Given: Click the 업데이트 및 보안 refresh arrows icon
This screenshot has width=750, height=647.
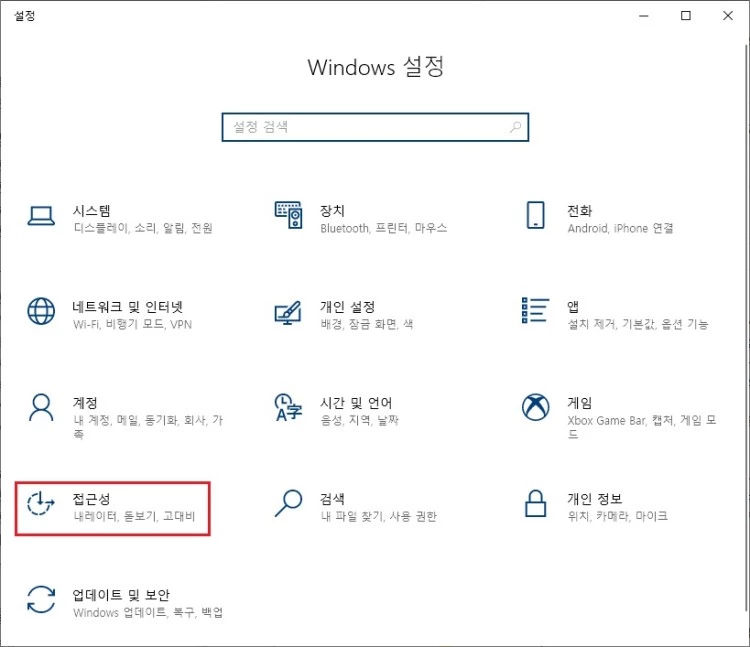Looking at the screenshot, I should 41,600.
